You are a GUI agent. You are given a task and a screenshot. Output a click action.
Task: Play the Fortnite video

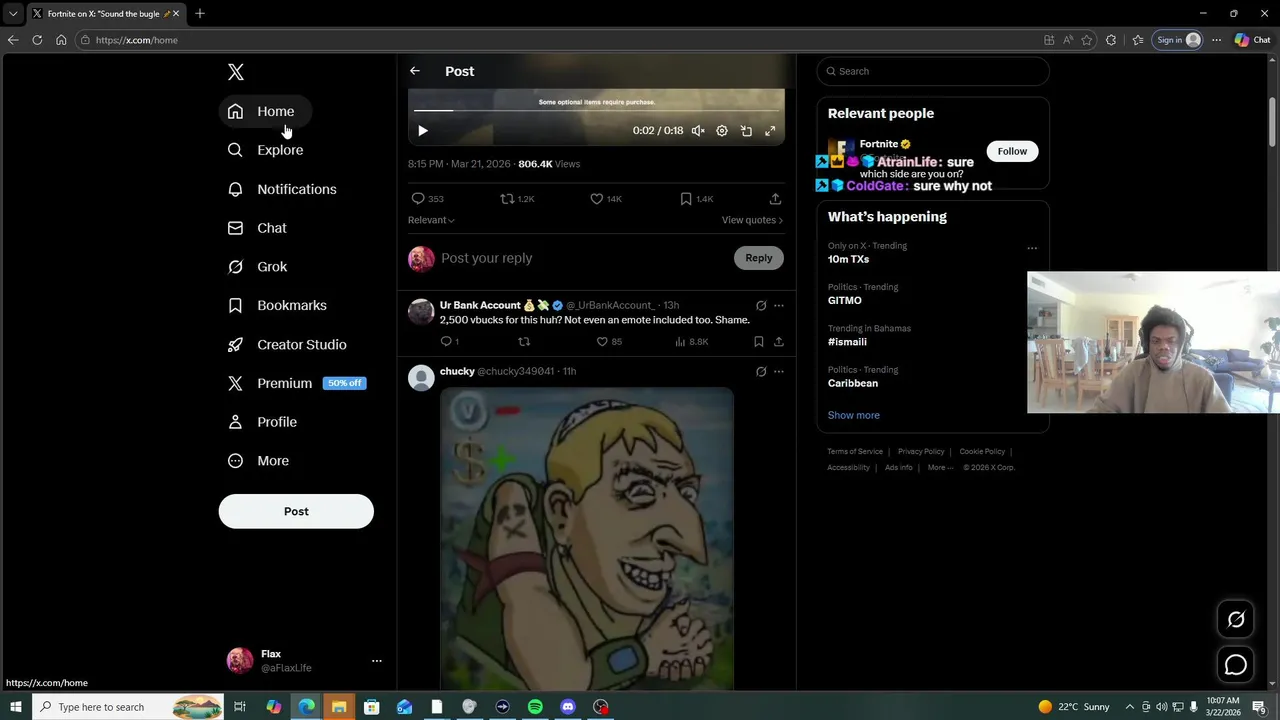tap(423, 131)
